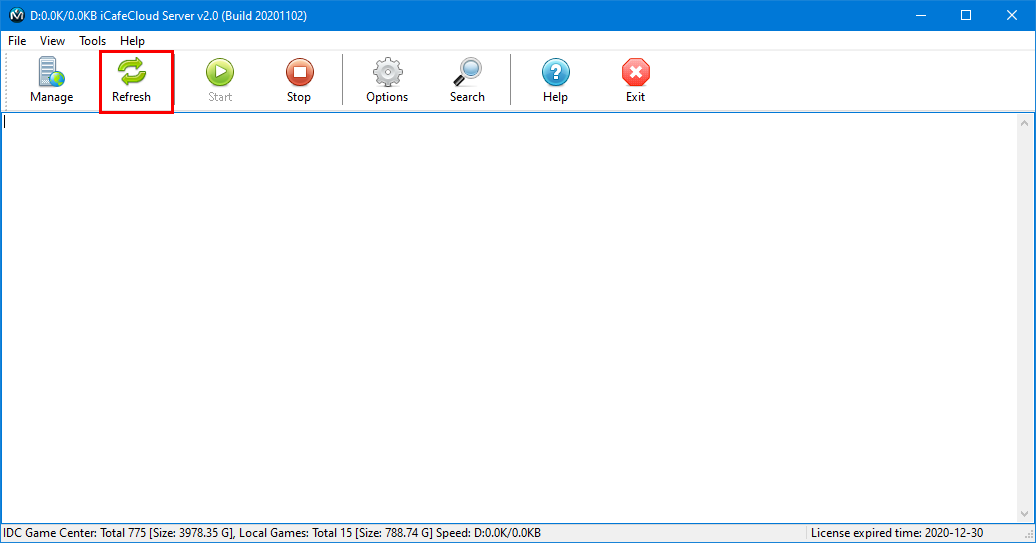The width and height of the screenshot is (1036, 543).
Task: Click the scrollbar down arrow in log pane
Action: (1025, 514)
